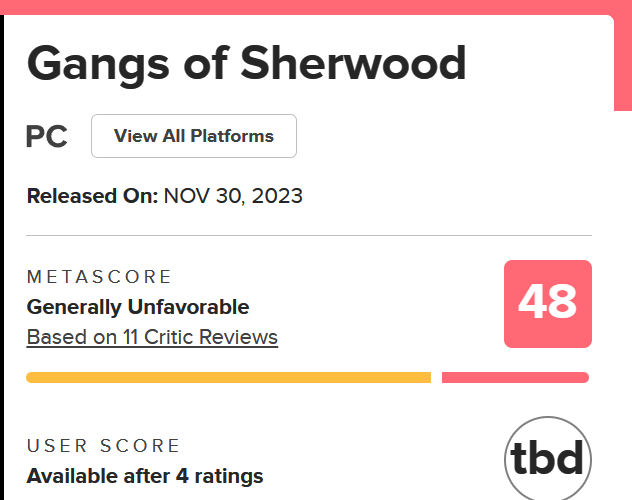Image resolution: width=632 pixels, height=500 pixels.
Task: Click the Available after 4 ratings text
Action: (145, 476)
